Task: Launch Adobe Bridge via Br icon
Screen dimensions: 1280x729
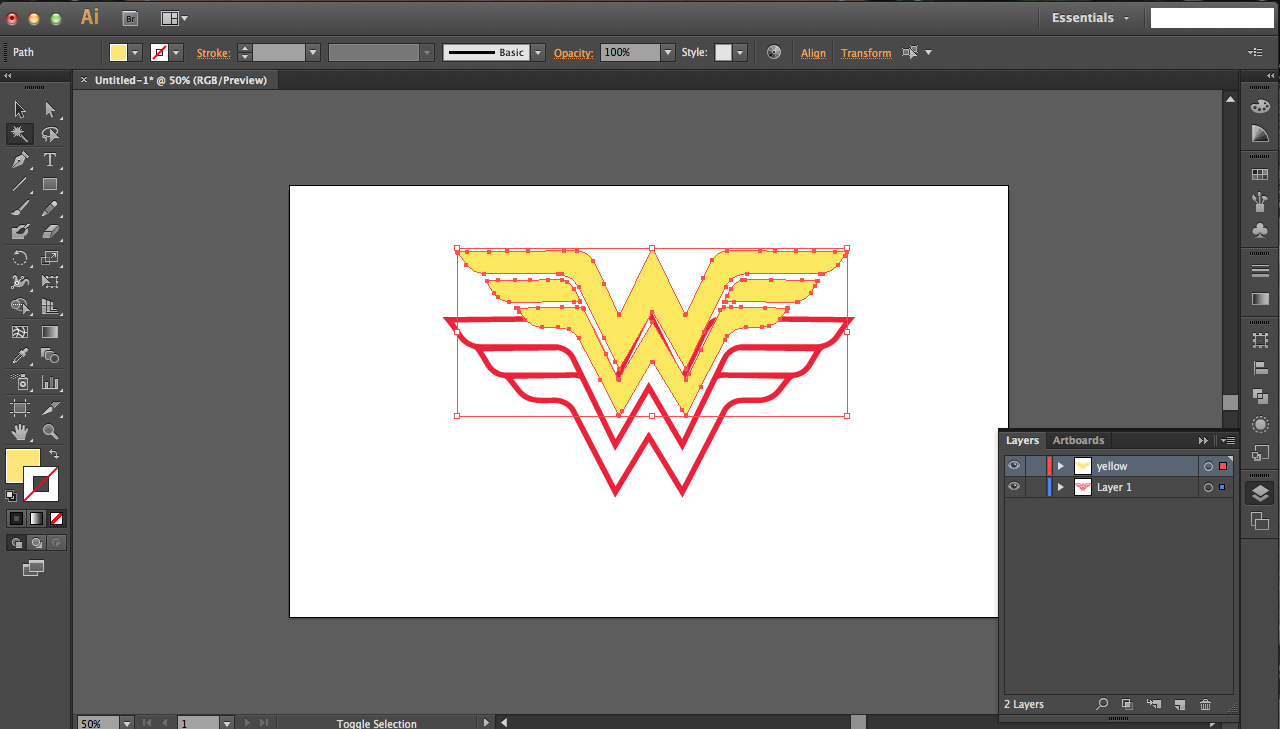Action: coord(130,18)
